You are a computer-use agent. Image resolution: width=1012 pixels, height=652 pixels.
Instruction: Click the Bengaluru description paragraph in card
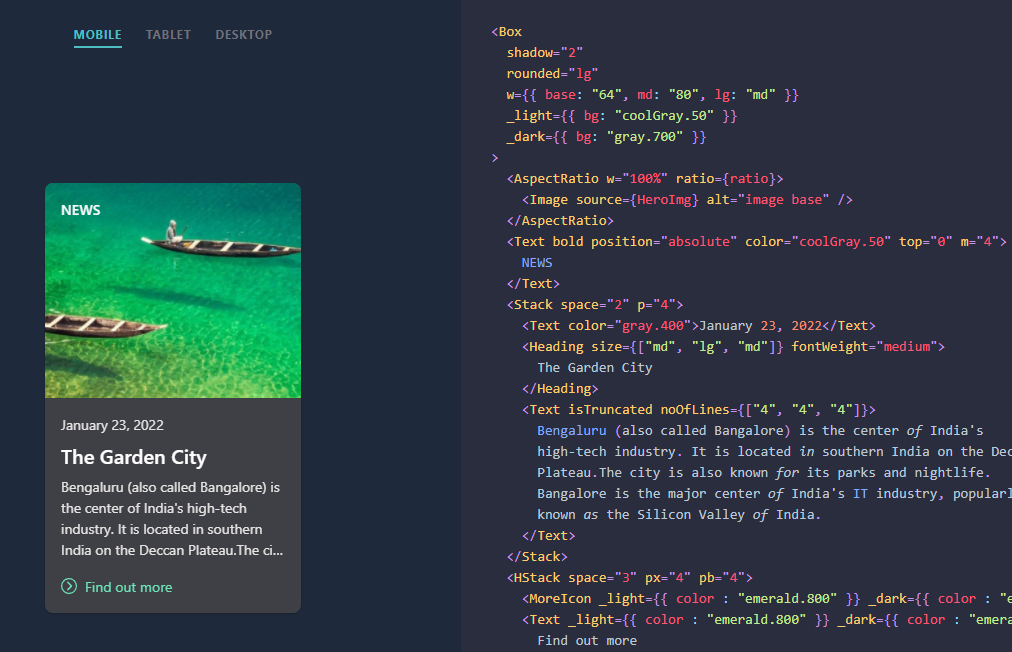(172, 518)
